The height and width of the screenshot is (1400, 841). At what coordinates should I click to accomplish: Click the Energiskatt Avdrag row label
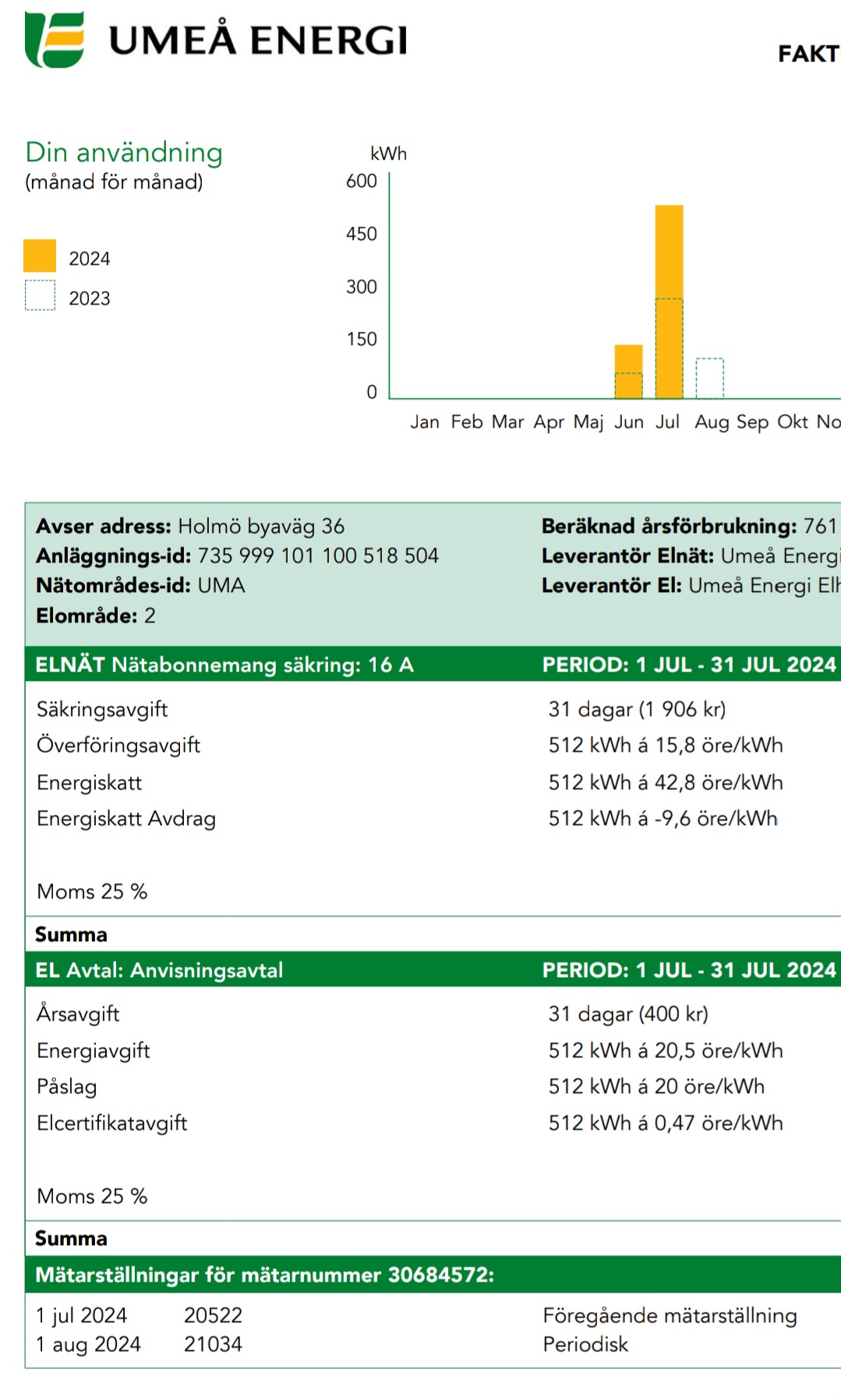point(126,819)
